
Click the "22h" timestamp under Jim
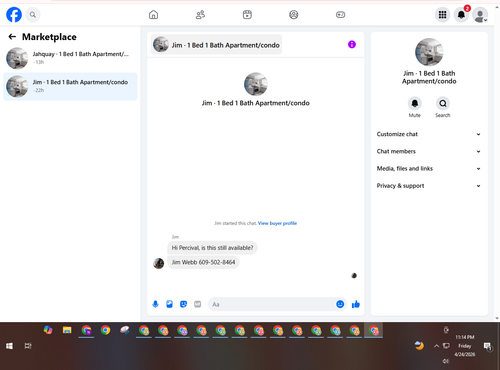[39, 90]
